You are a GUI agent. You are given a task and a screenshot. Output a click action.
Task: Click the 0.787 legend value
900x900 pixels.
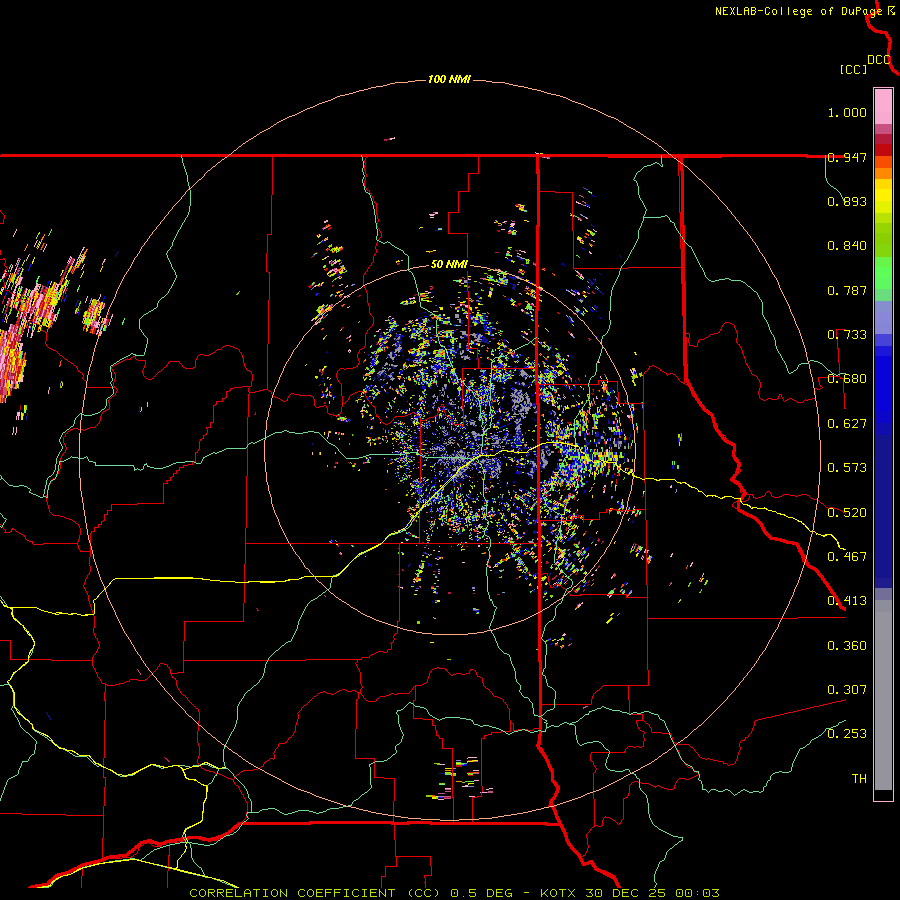coord(847,290)
